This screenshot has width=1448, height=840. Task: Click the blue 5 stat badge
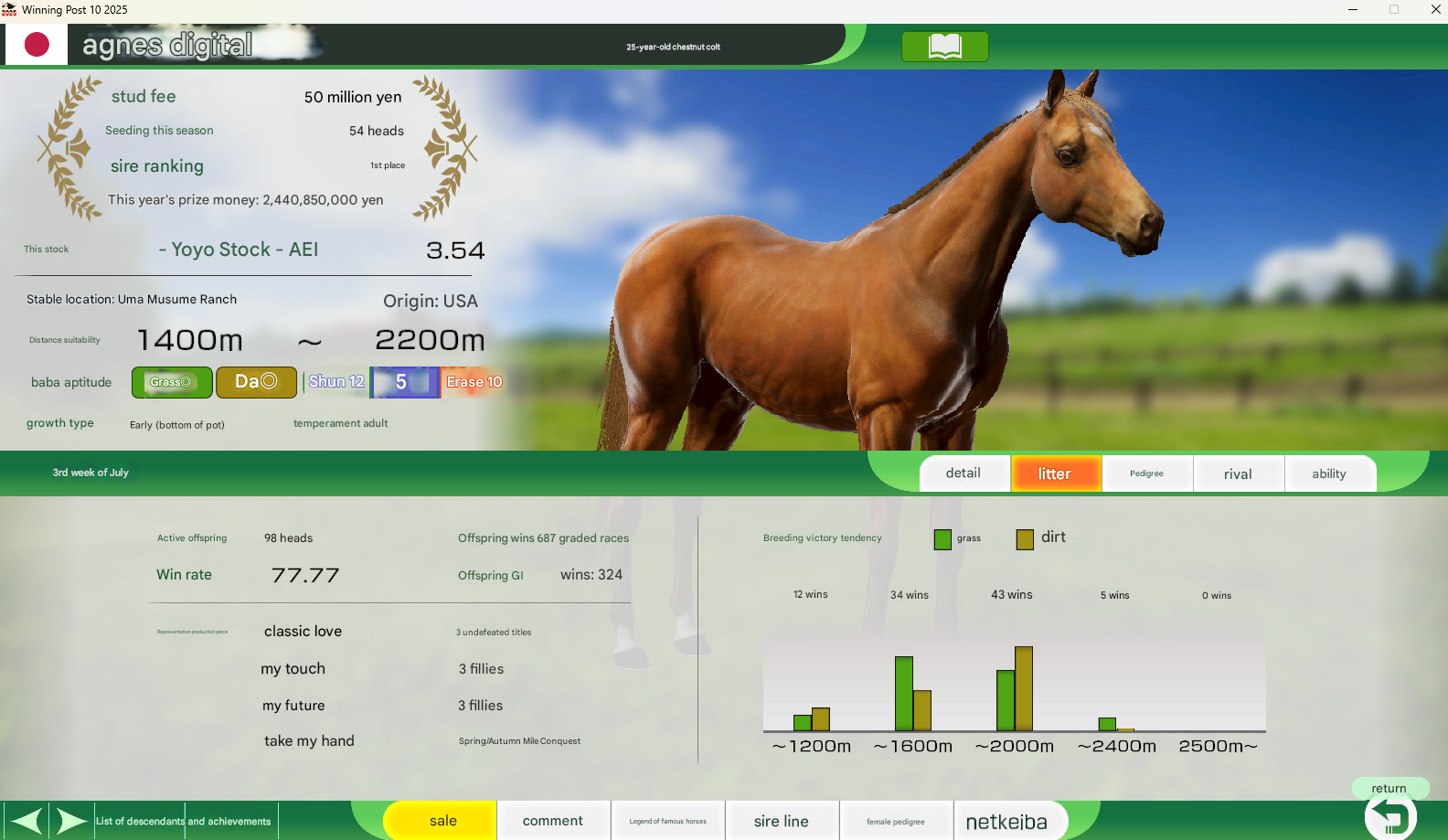coord(405,382)
